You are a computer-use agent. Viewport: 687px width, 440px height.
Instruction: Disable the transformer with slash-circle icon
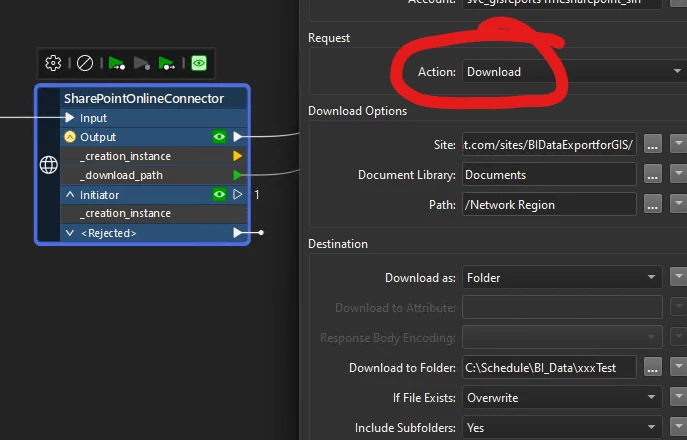(x=85, y=64)
